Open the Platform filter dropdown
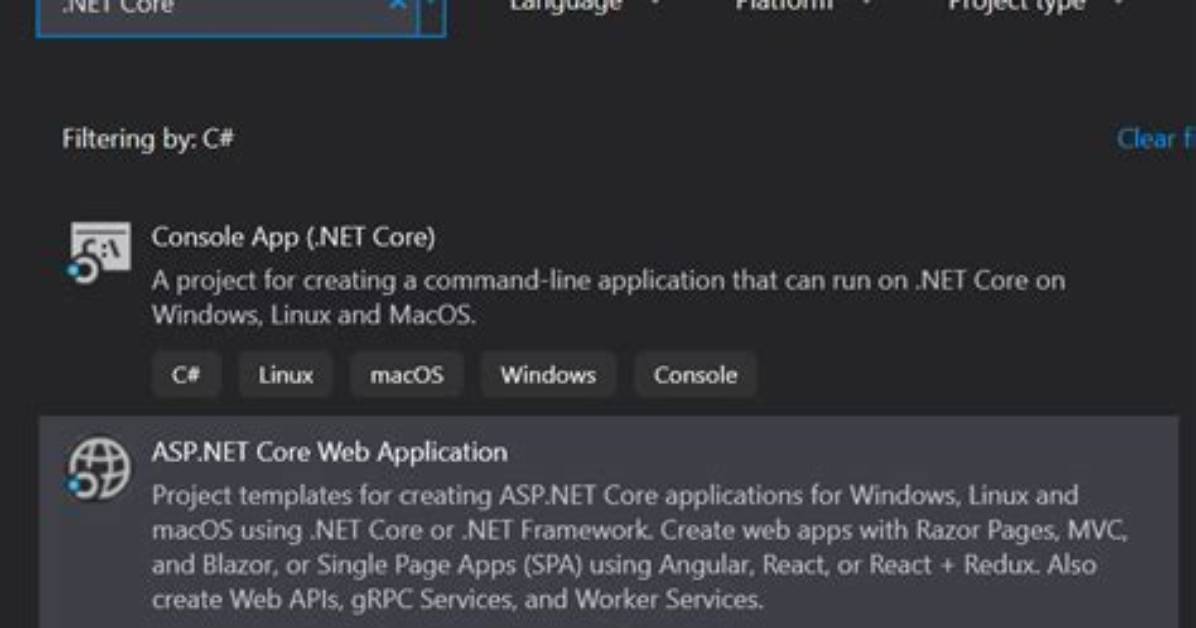This screenshot has width=1196, height=628. coord(804,6)
